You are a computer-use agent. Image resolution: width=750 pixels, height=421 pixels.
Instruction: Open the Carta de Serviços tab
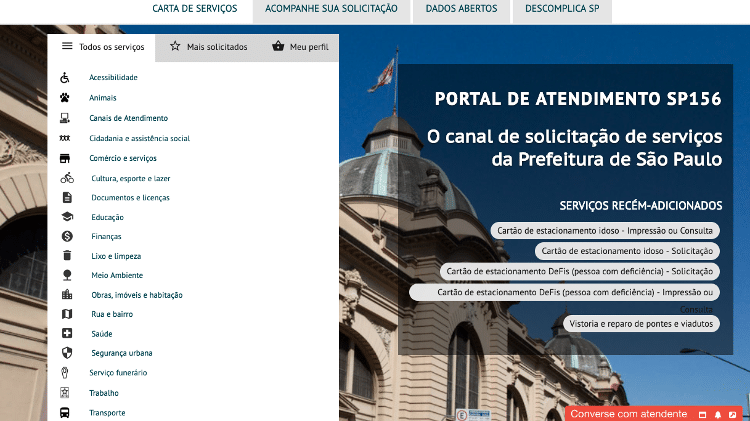tap(195, 9)
